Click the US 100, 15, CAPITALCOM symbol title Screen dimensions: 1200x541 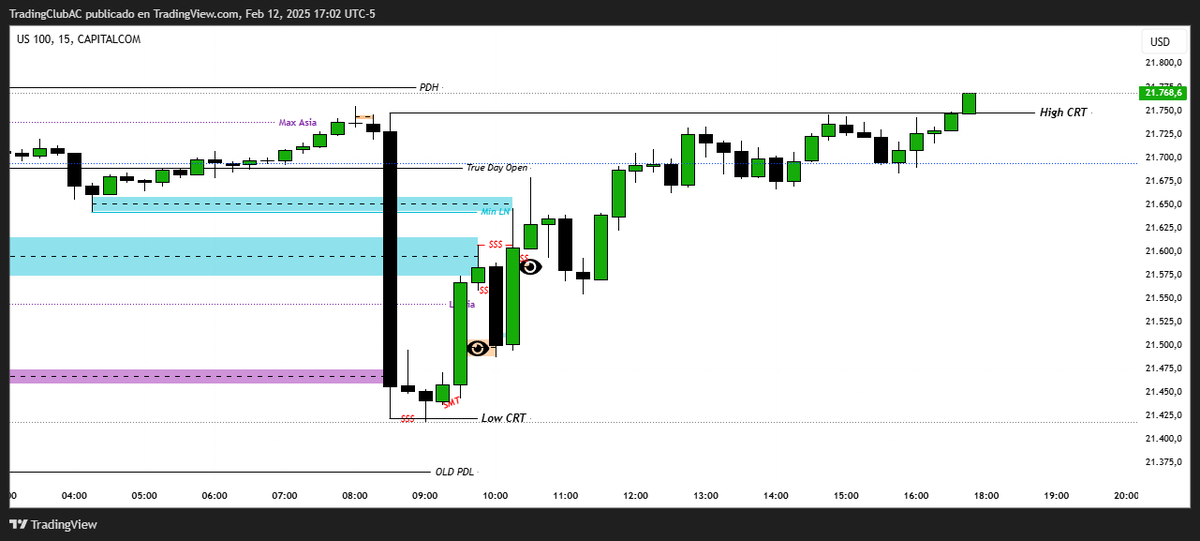[79, 39]
